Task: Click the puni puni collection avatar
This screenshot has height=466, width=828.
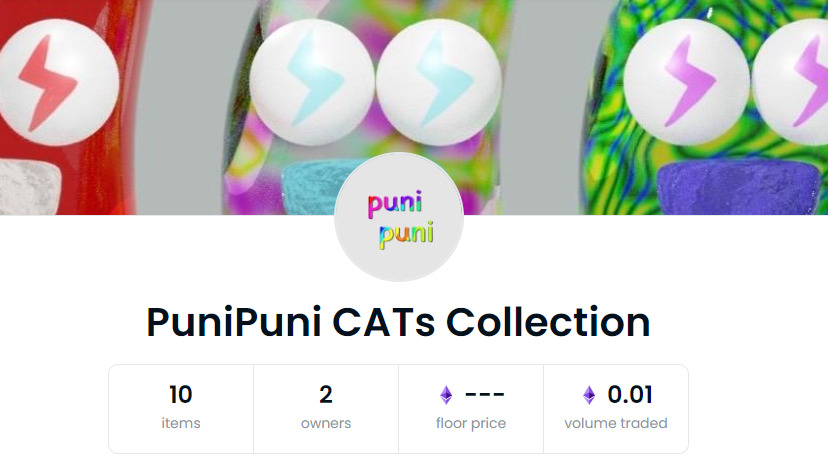Action: click(x=399, y=217)
